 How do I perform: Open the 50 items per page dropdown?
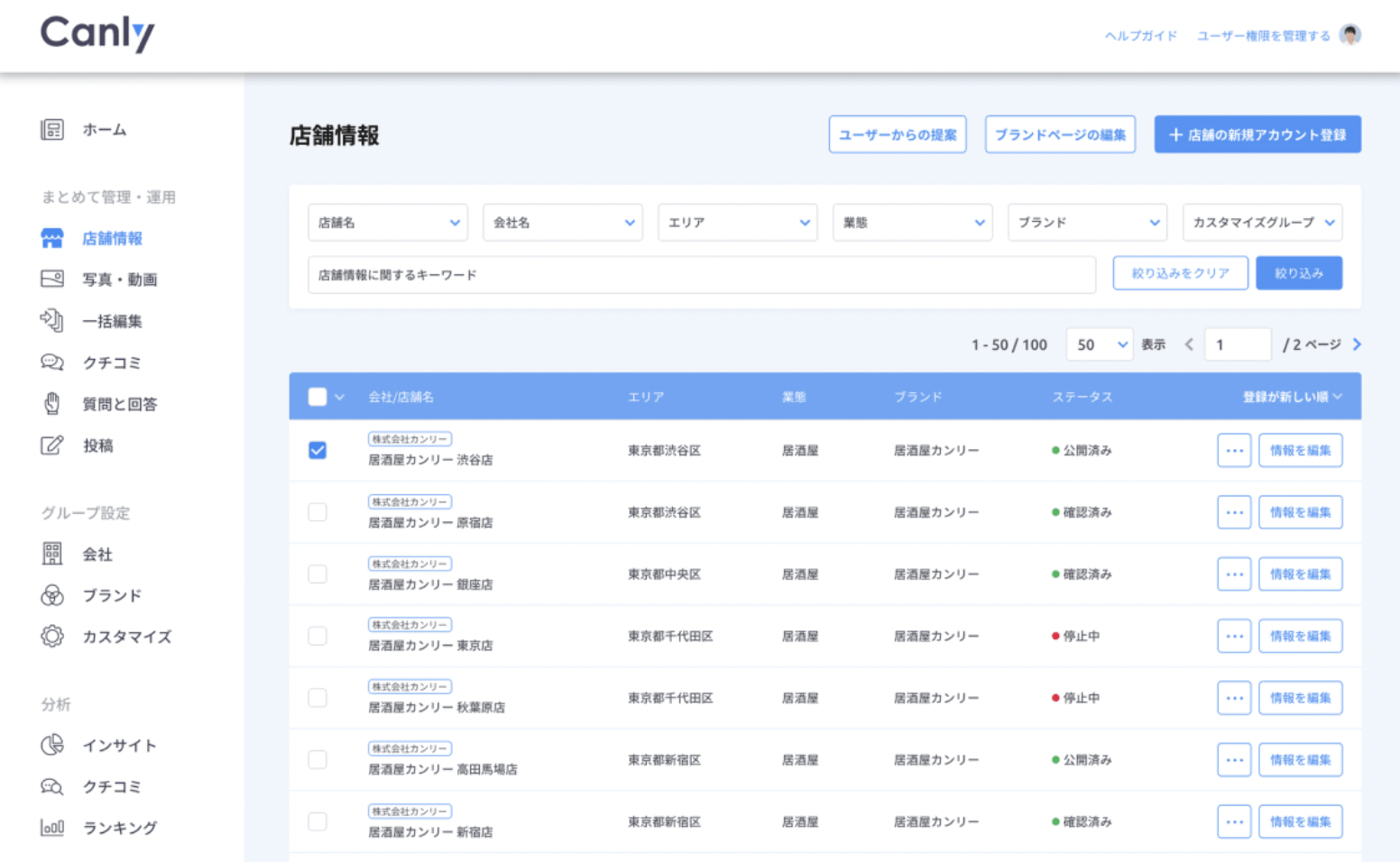[x=1100, y=344]
